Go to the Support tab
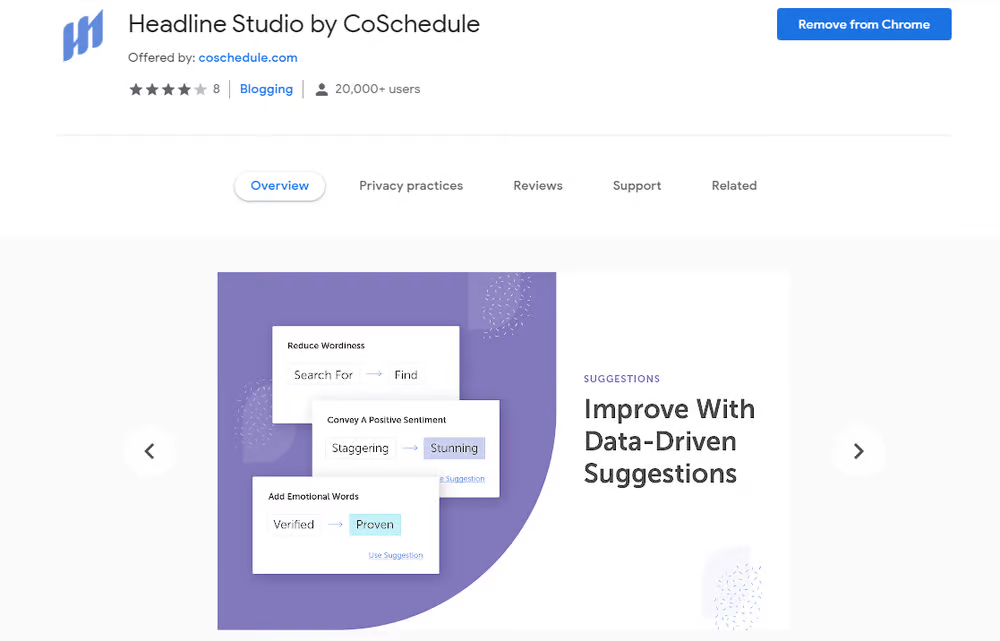Screen dimensions: 1000x641 (637, 186)
